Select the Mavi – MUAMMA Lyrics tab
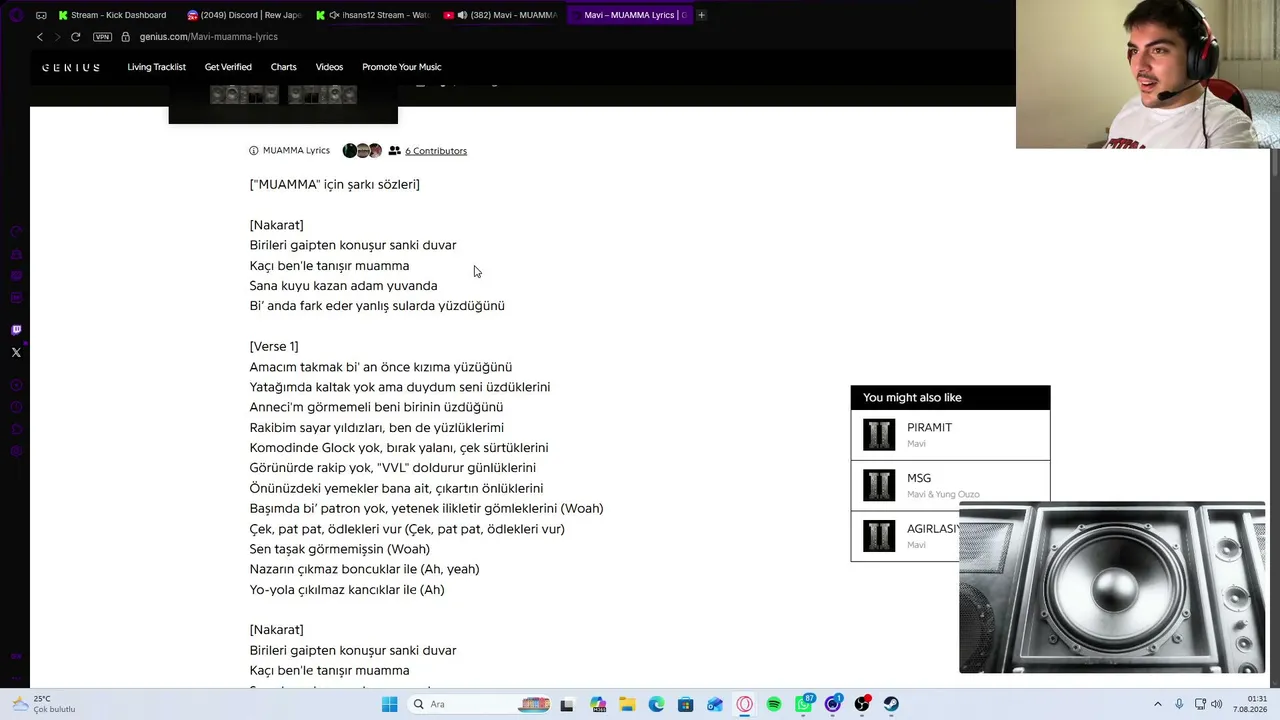1280x720 pixels. [x=629, y=15]
